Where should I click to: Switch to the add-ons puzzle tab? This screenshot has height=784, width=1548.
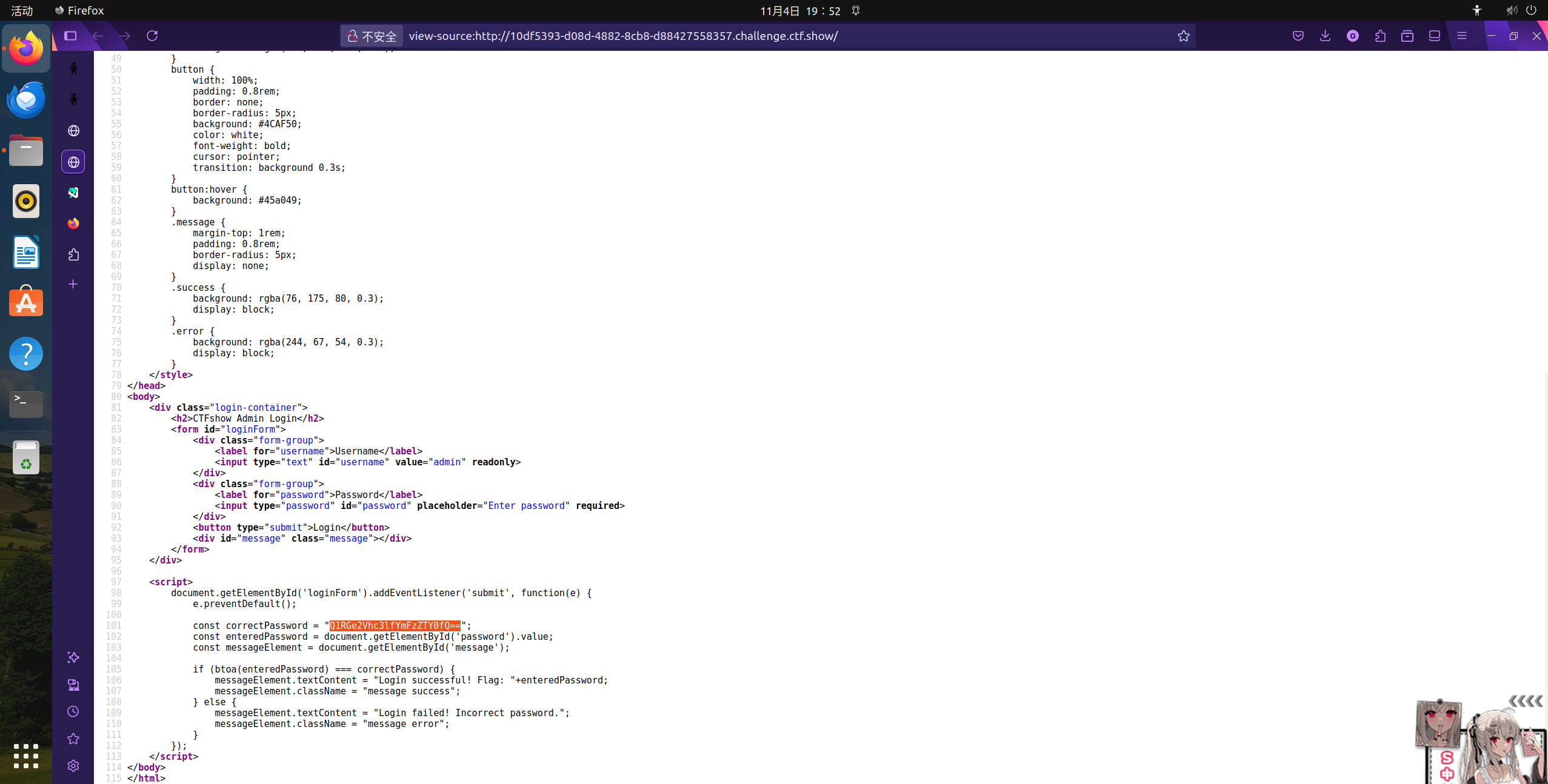73,254
